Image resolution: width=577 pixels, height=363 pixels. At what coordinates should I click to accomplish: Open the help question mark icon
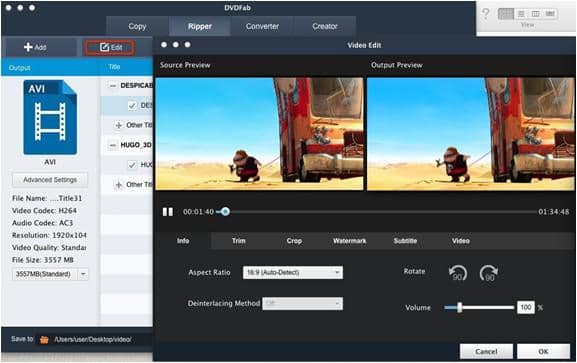tap(486, 14)
